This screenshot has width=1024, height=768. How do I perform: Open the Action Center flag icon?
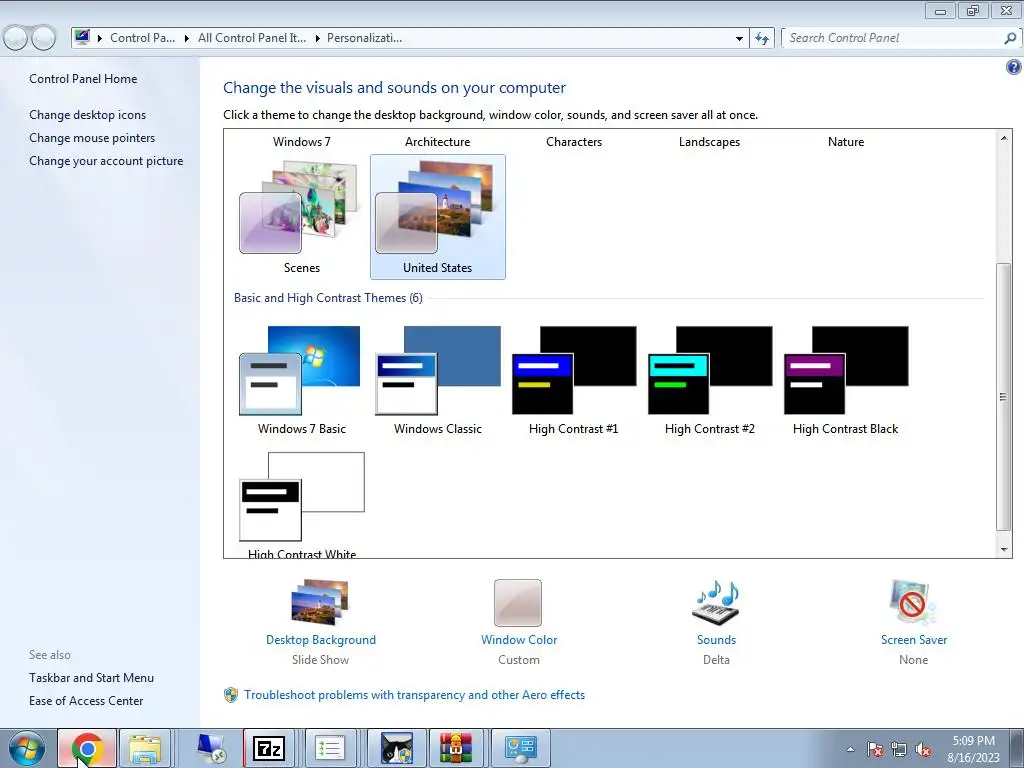[x=874, y=749]
